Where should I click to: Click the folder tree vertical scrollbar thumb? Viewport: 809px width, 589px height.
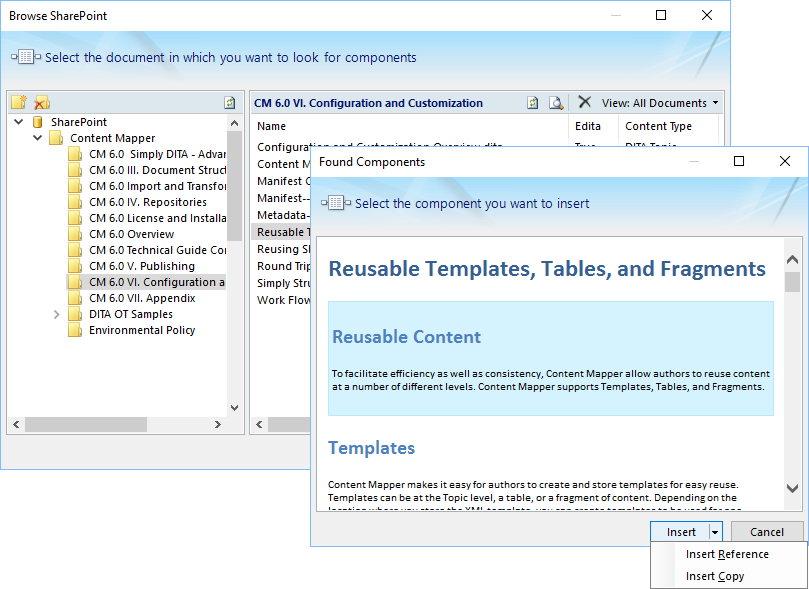(x=234, y=186)
